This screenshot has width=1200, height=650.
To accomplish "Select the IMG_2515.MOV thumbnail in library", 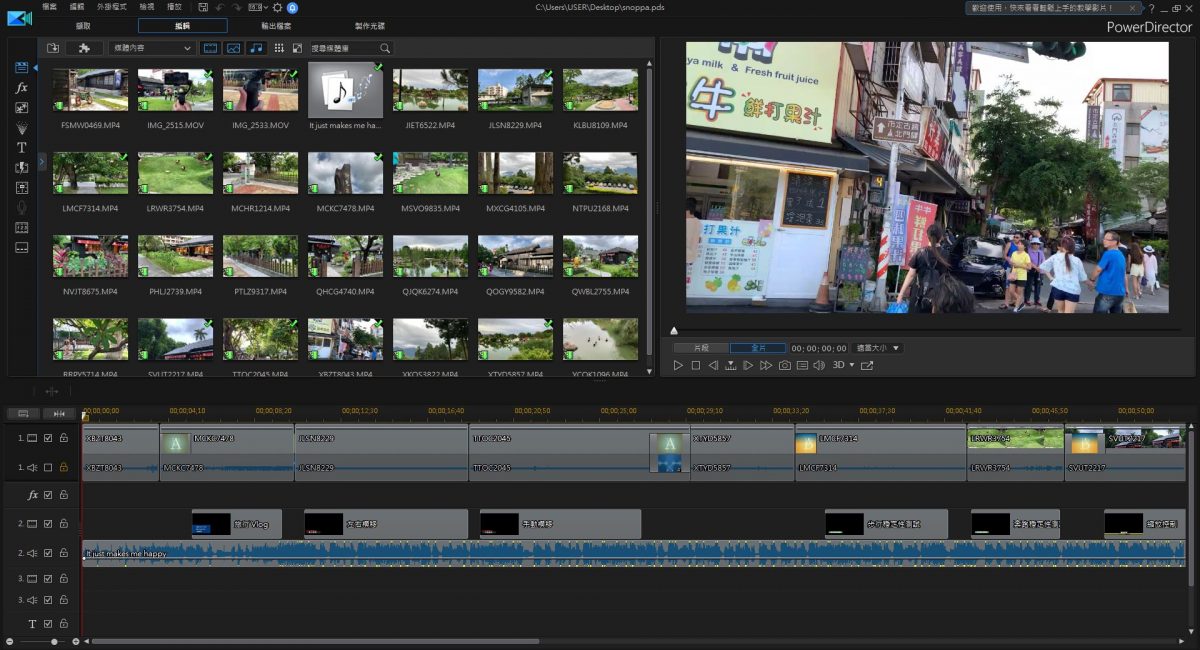I will point(175,90).
